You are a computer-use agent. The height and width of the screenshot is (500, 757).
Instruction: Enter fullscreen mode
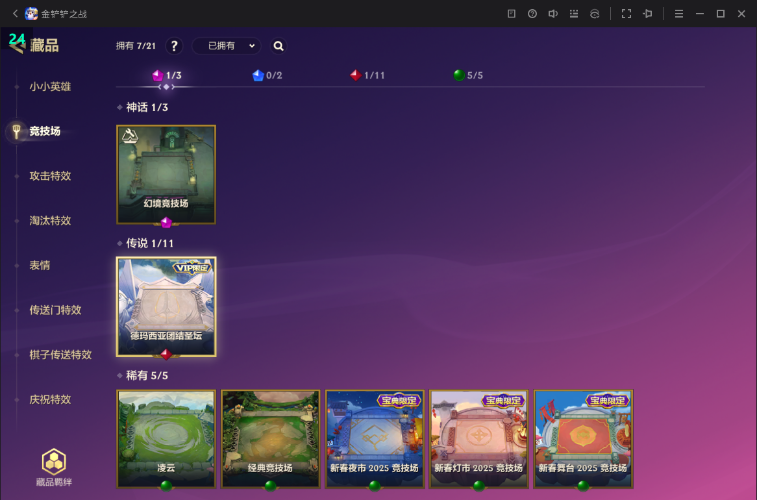(626, 14)
